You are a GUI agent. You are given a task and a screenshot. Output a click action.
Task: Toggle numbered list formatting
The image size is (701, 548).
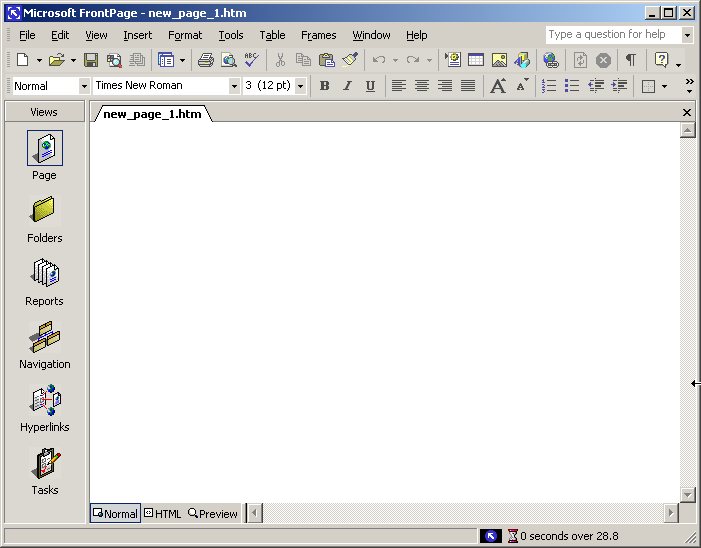[x=549, y=85]
